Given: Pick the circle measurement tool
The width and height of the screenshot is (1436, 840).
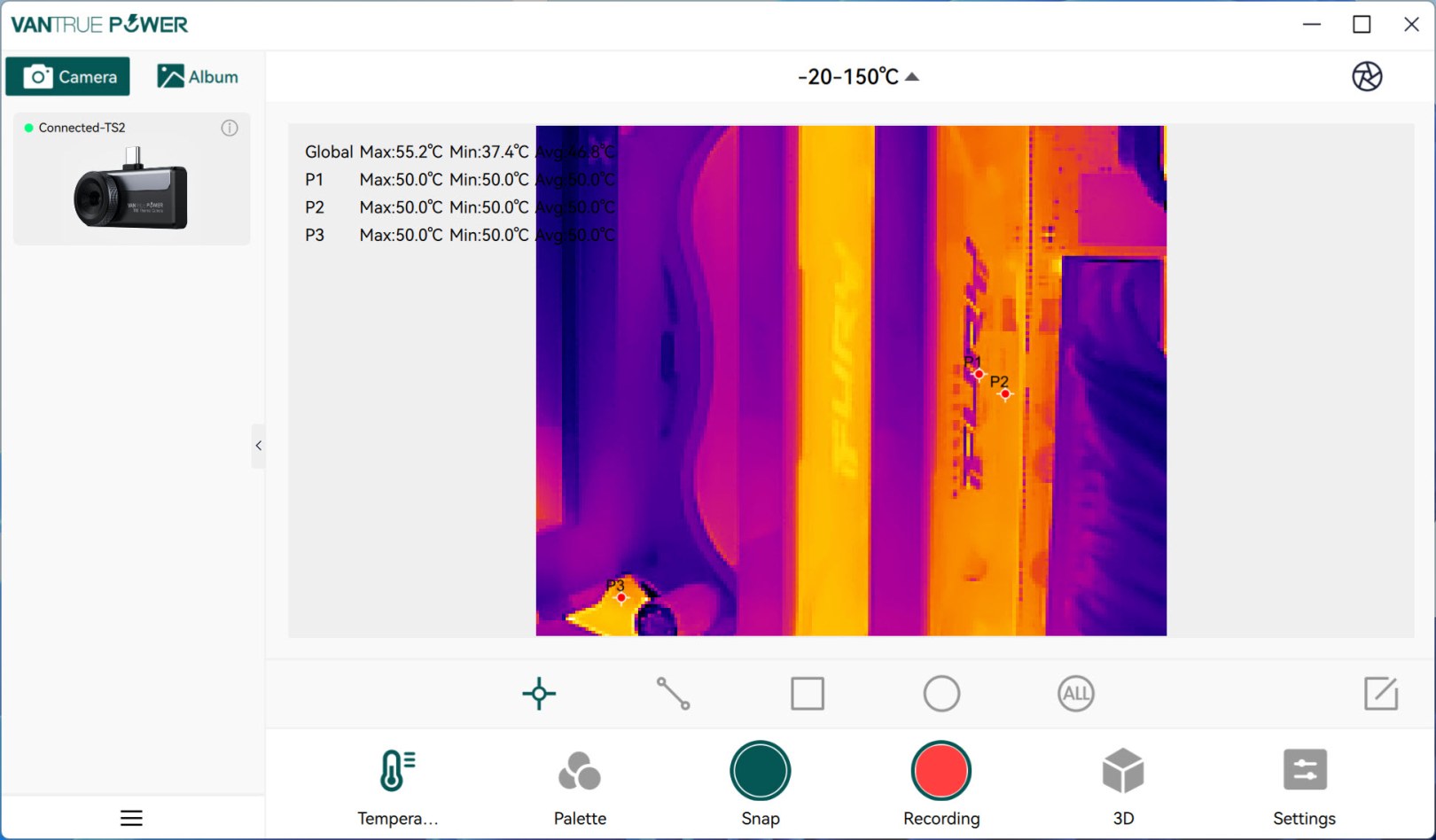Looking at the screenshot, I should pos(941,694).
